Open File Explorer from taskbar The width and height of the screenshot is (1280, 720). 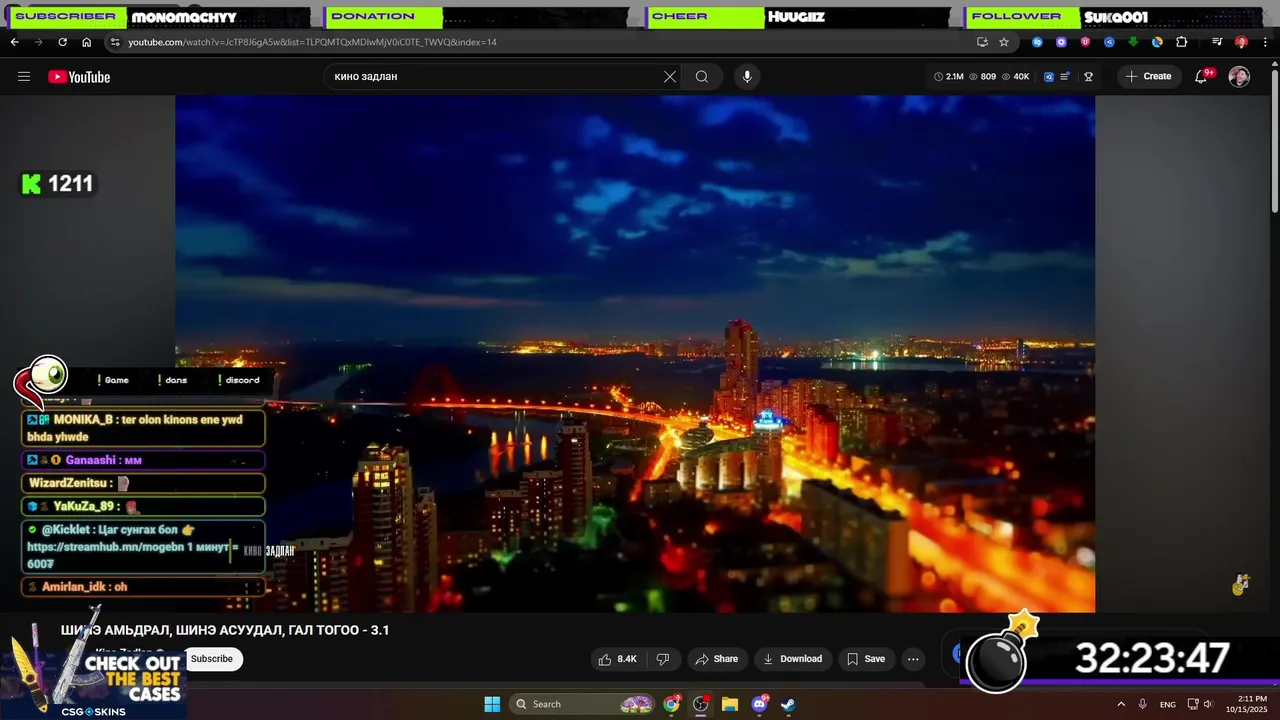tap(730, 704)
